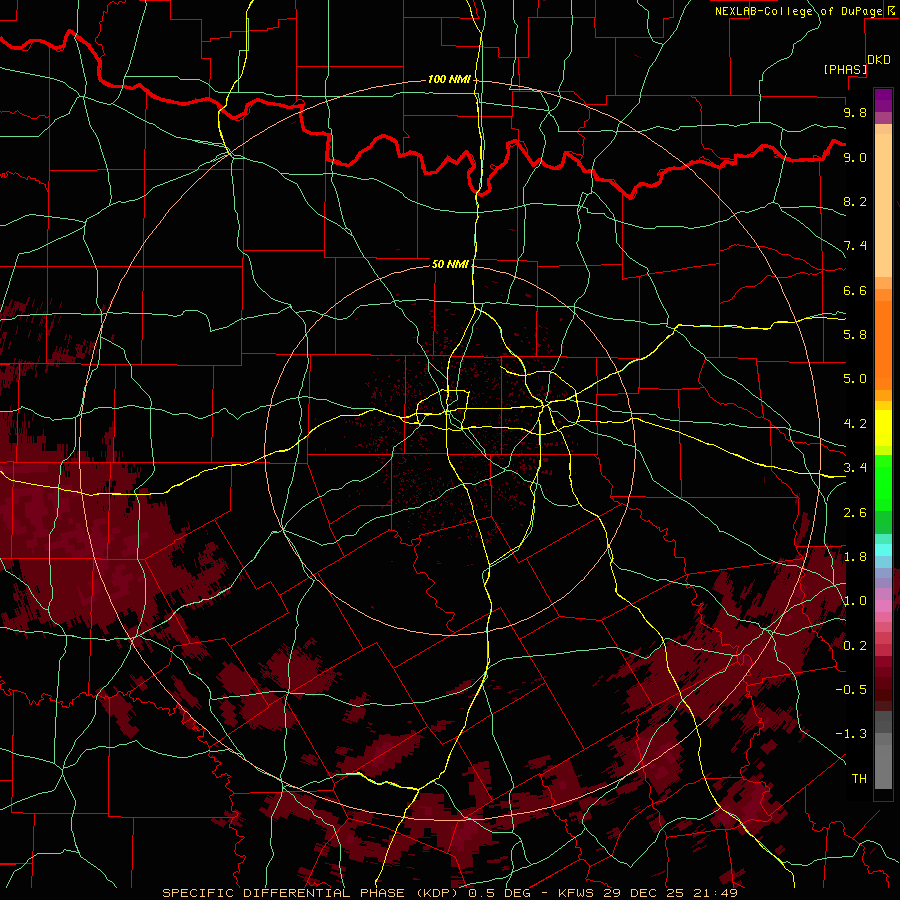Click the 9.0 value on the color scale
Image resolution: width=900 pixels, height=900 pixels.
click(x=855, y=157)
